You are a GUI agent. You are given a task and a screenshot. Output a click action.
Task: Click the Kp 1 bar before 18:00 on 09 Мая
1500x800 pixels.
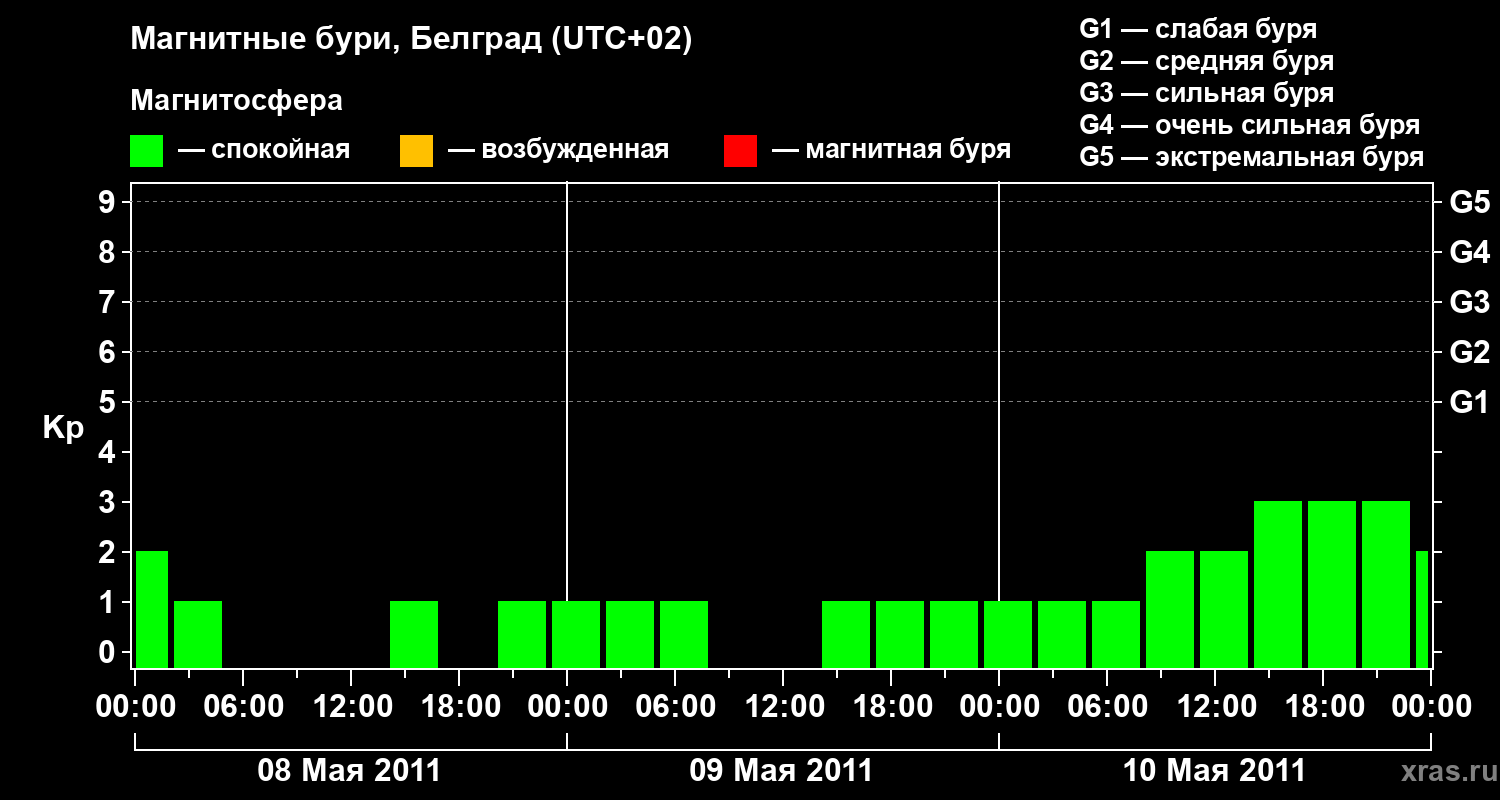pyautogui.click(x=846, y=634)
